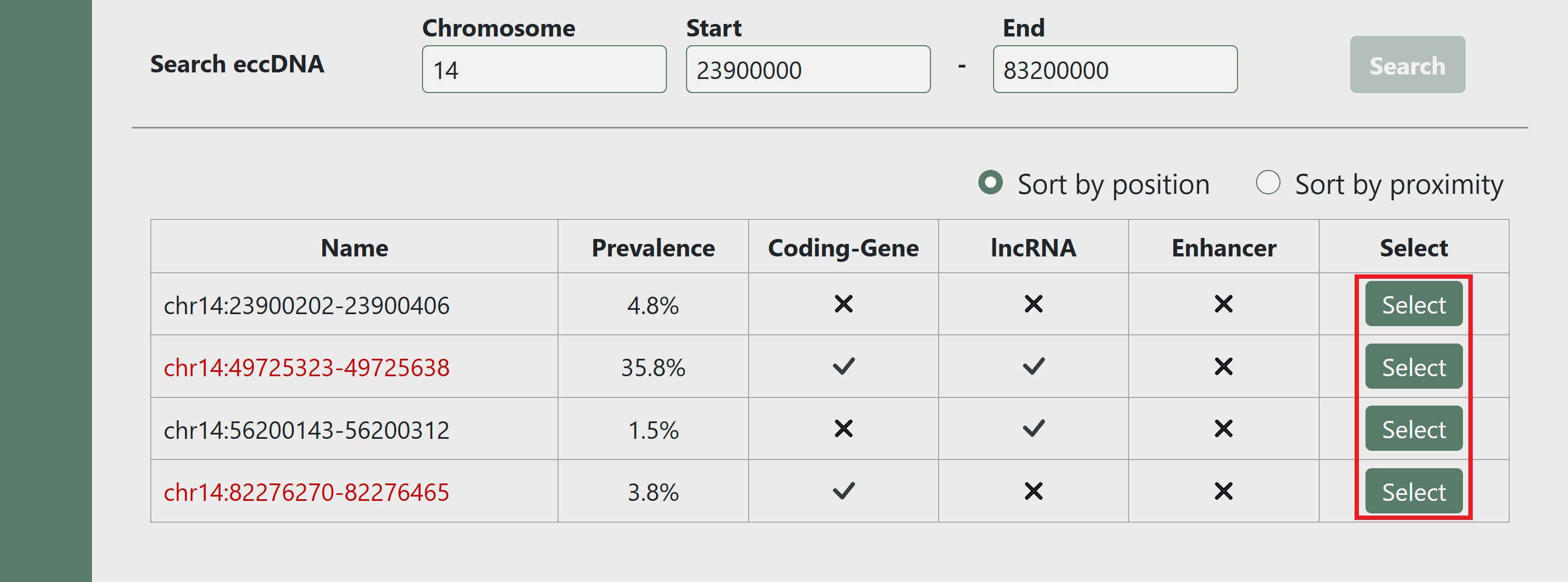This screenshot has height=582, width=1568.
Task: Click Coding-Gene checkmark for chr14:82276270-82276465
Action: [x=843, y=491]
